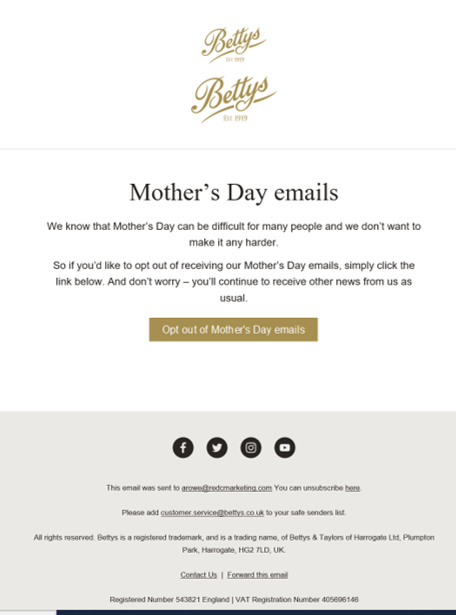
Task: Click the "All rights reserved" trademark notice
Action: pos(234,544)
